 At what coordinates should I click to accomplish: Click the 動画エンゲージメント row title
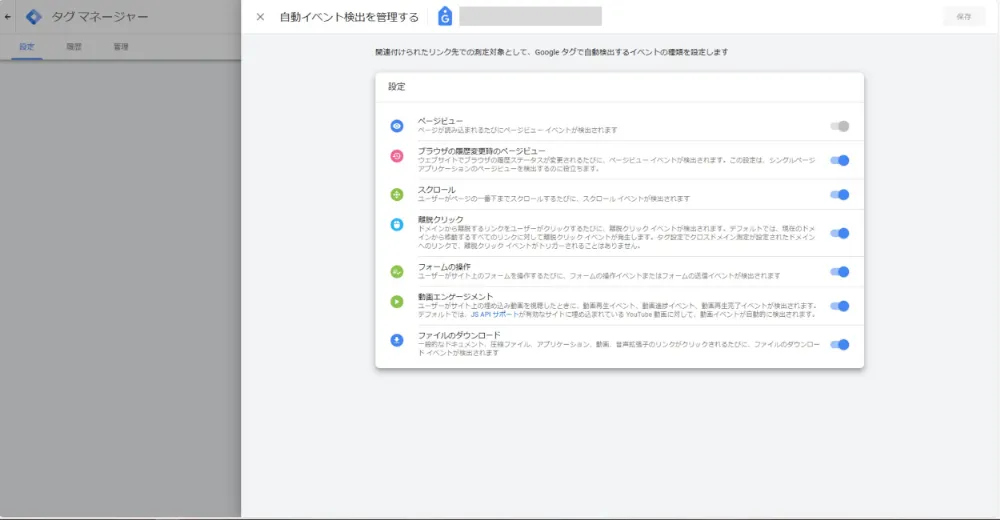[x=455, y=297]
